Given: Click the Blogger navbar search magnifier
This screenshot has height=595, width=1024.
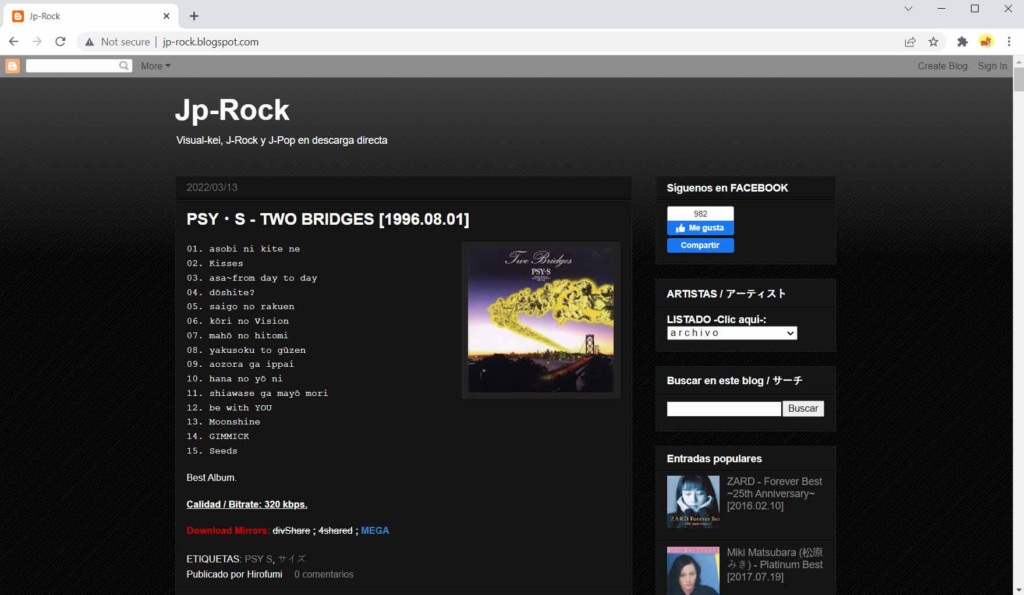Looking at the screenshot, I should [123, 66].
